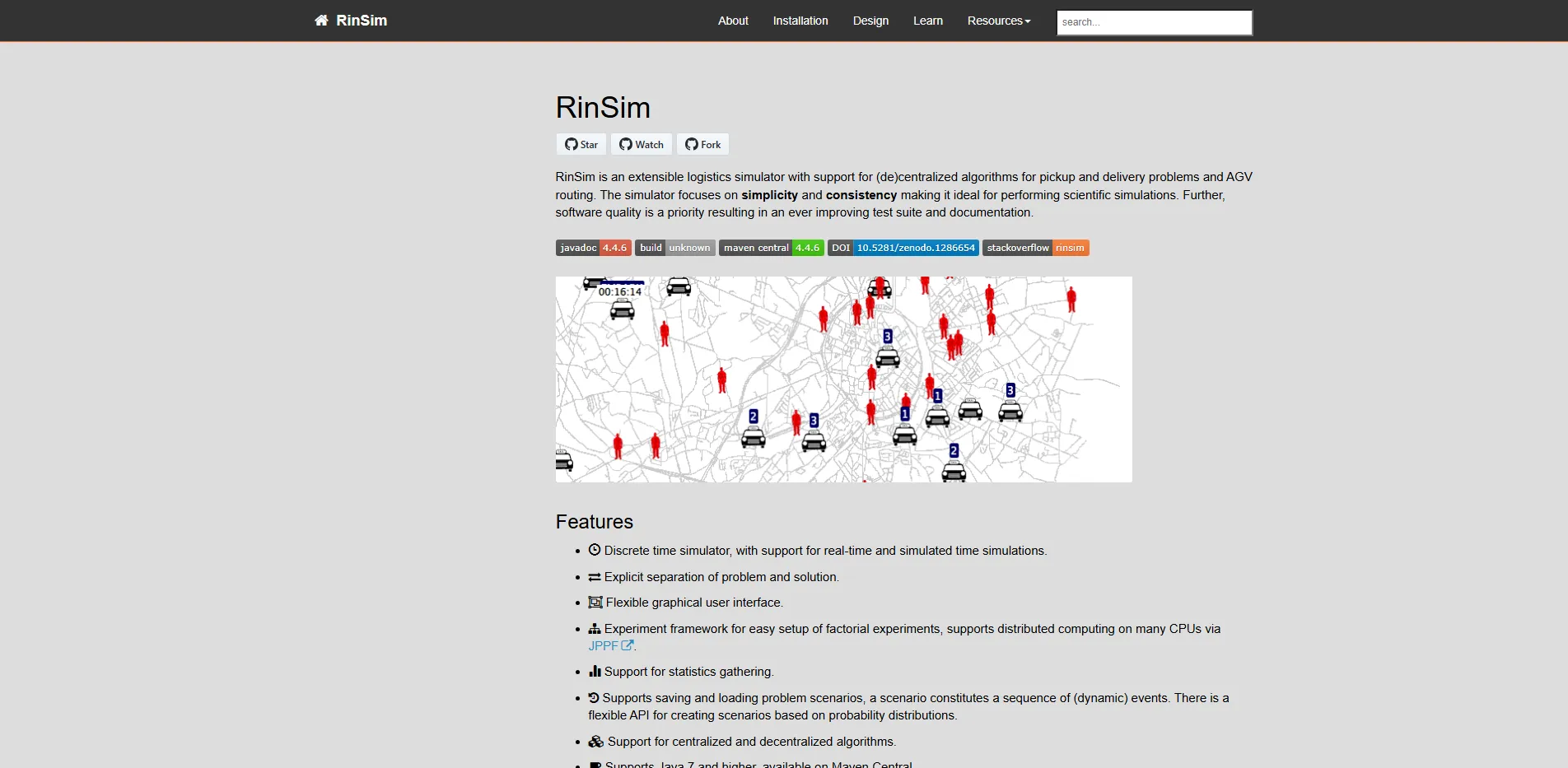Viewport: 1568px width, 768px height.
Task: Click the stackoverflow rinsim badge
Action: click(x=1036, y=248)
